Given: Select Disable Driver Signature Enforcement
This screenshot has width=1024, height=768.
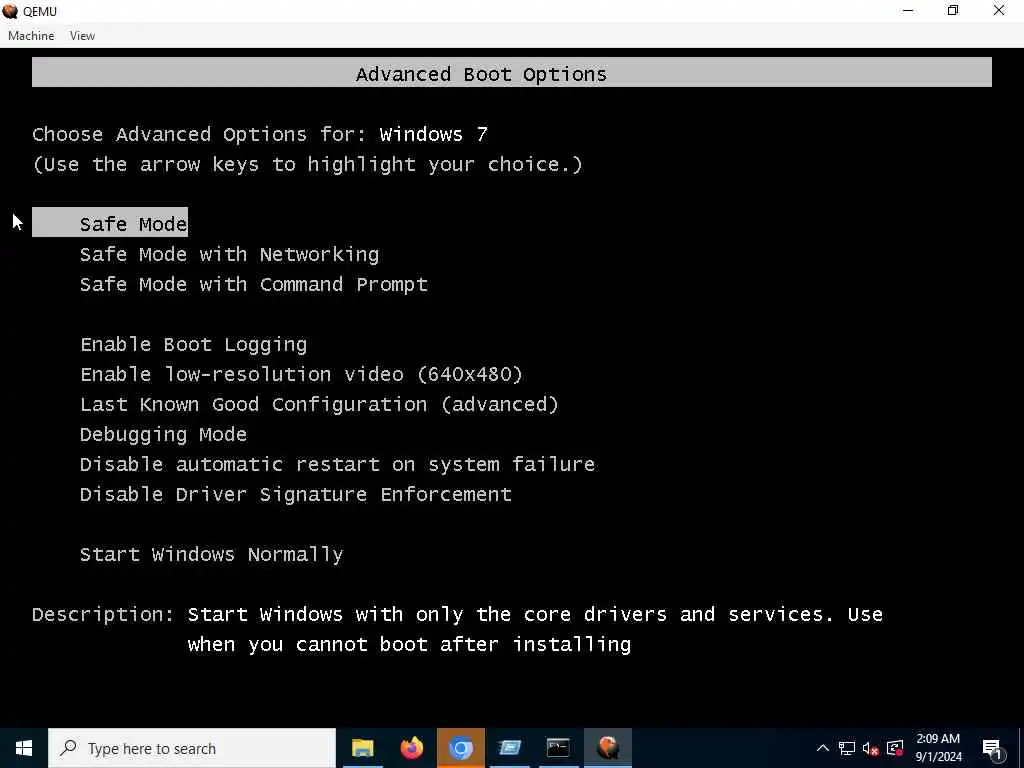Looking at the screenshot, I should click(x=296, y=494).
